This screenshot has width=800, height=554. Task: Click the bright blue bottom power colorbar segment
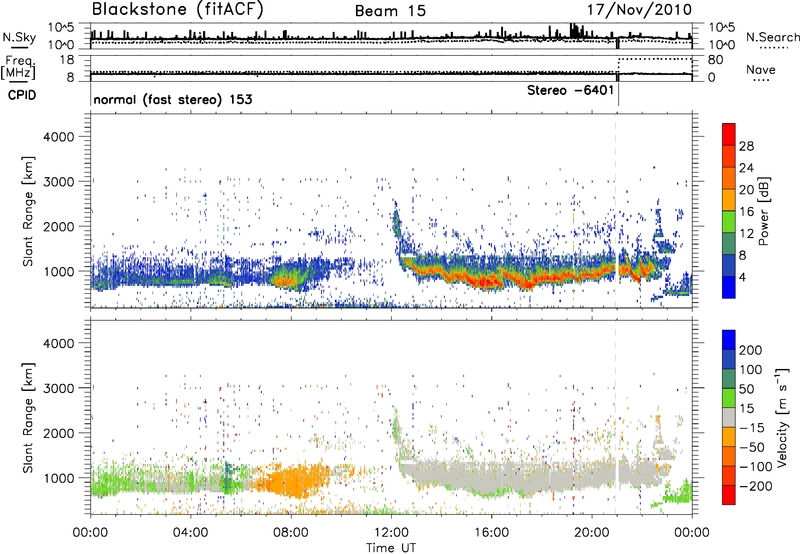pos(729,288)
